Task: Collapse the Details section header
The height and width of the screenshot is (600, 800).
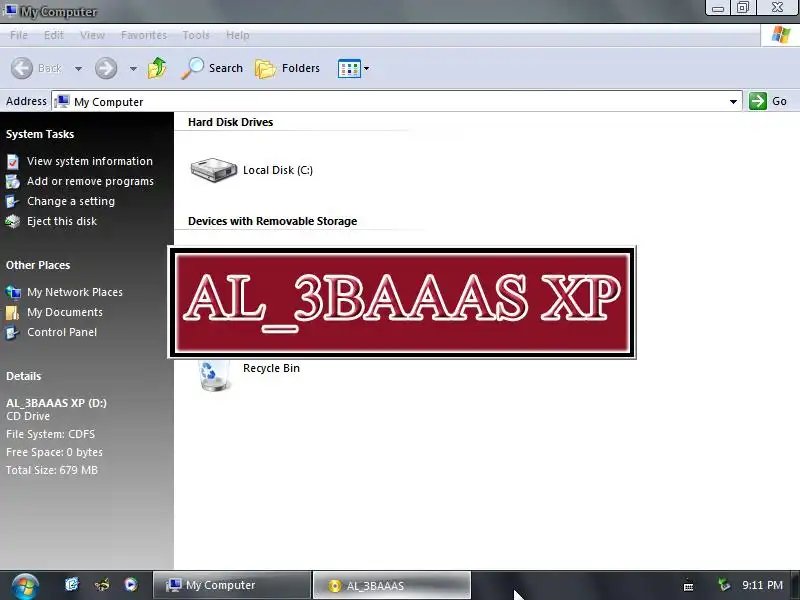Action: [23, 376]
